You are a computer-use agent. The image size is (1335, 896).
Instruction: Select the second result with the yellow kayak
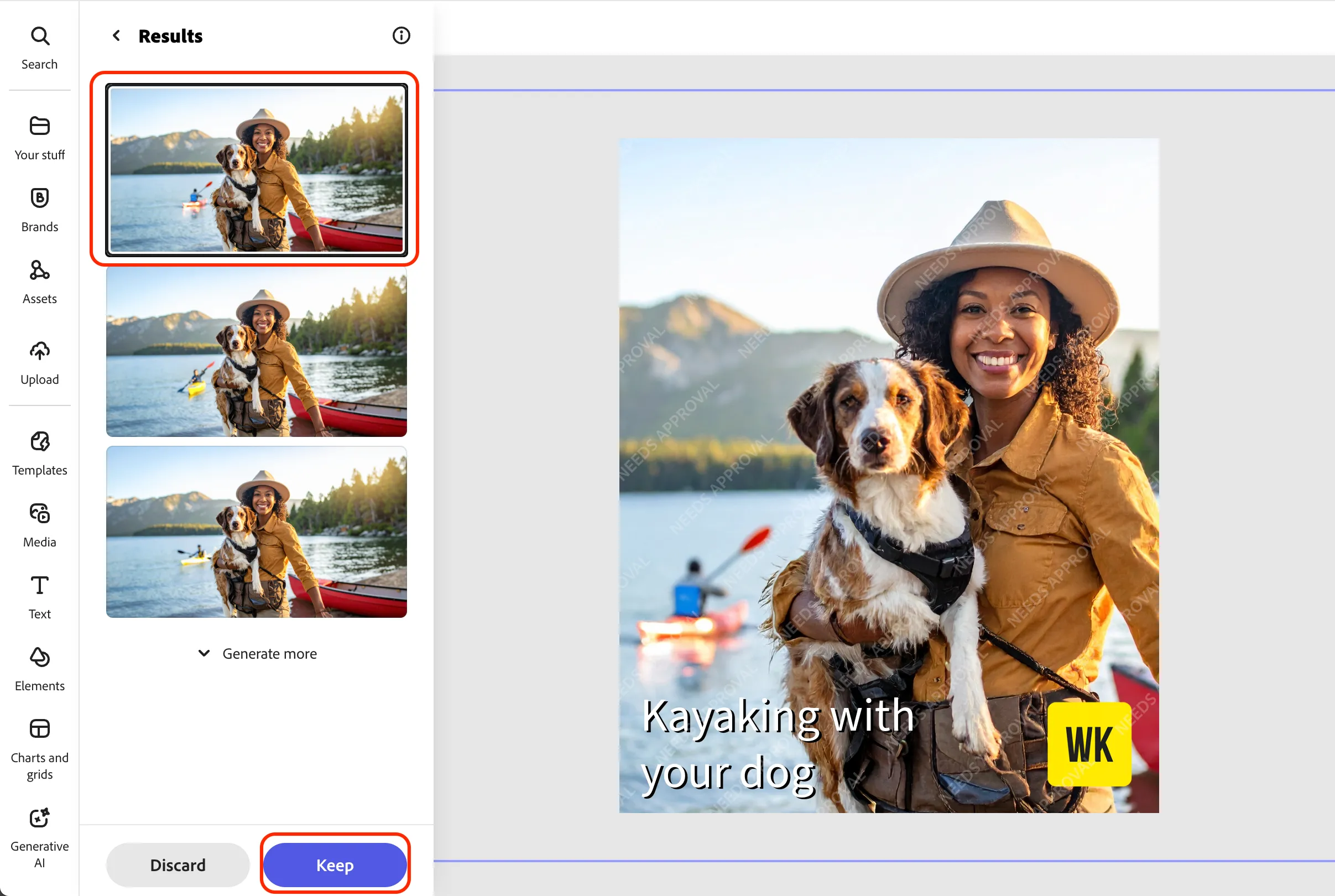(256, 351)
